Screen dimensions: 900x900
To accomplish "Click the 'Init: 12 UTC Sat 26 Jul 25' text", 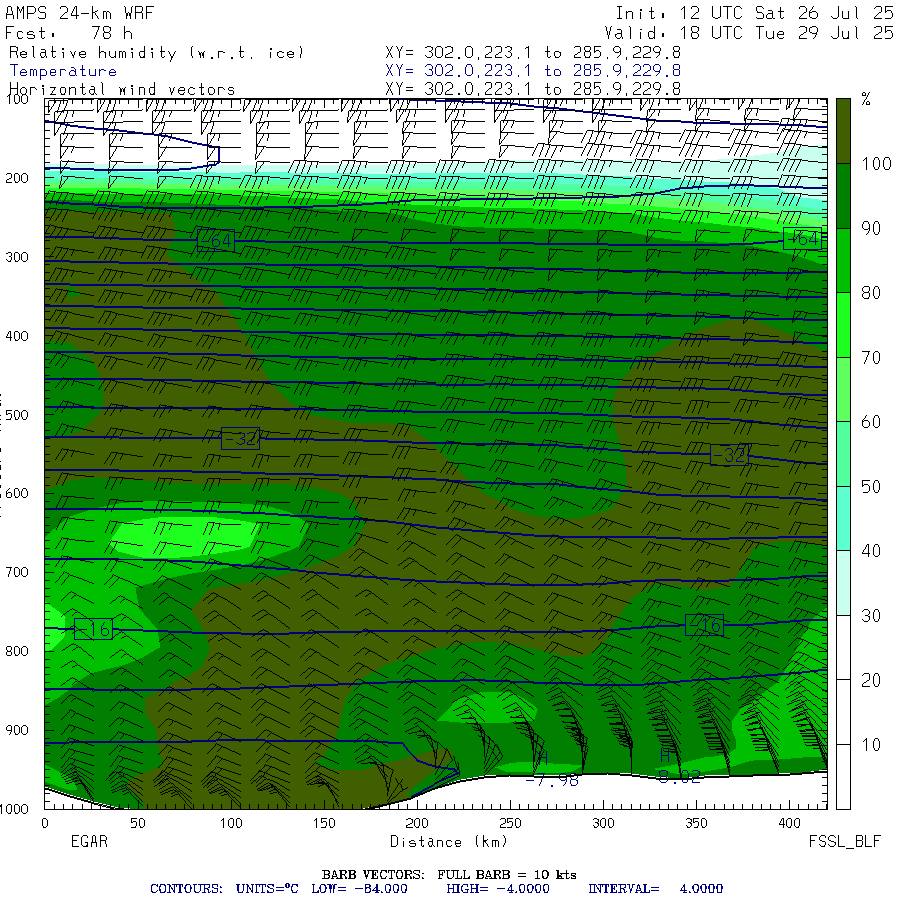I will (754, 13).
